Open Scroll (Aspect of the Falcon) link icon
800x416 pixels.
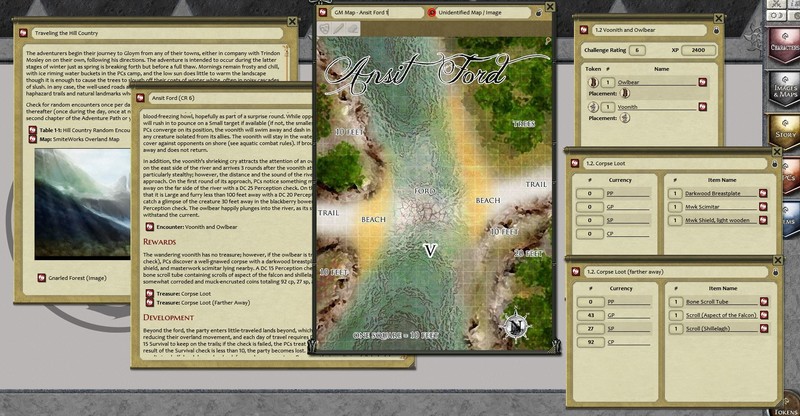click(x=764, y=315)
